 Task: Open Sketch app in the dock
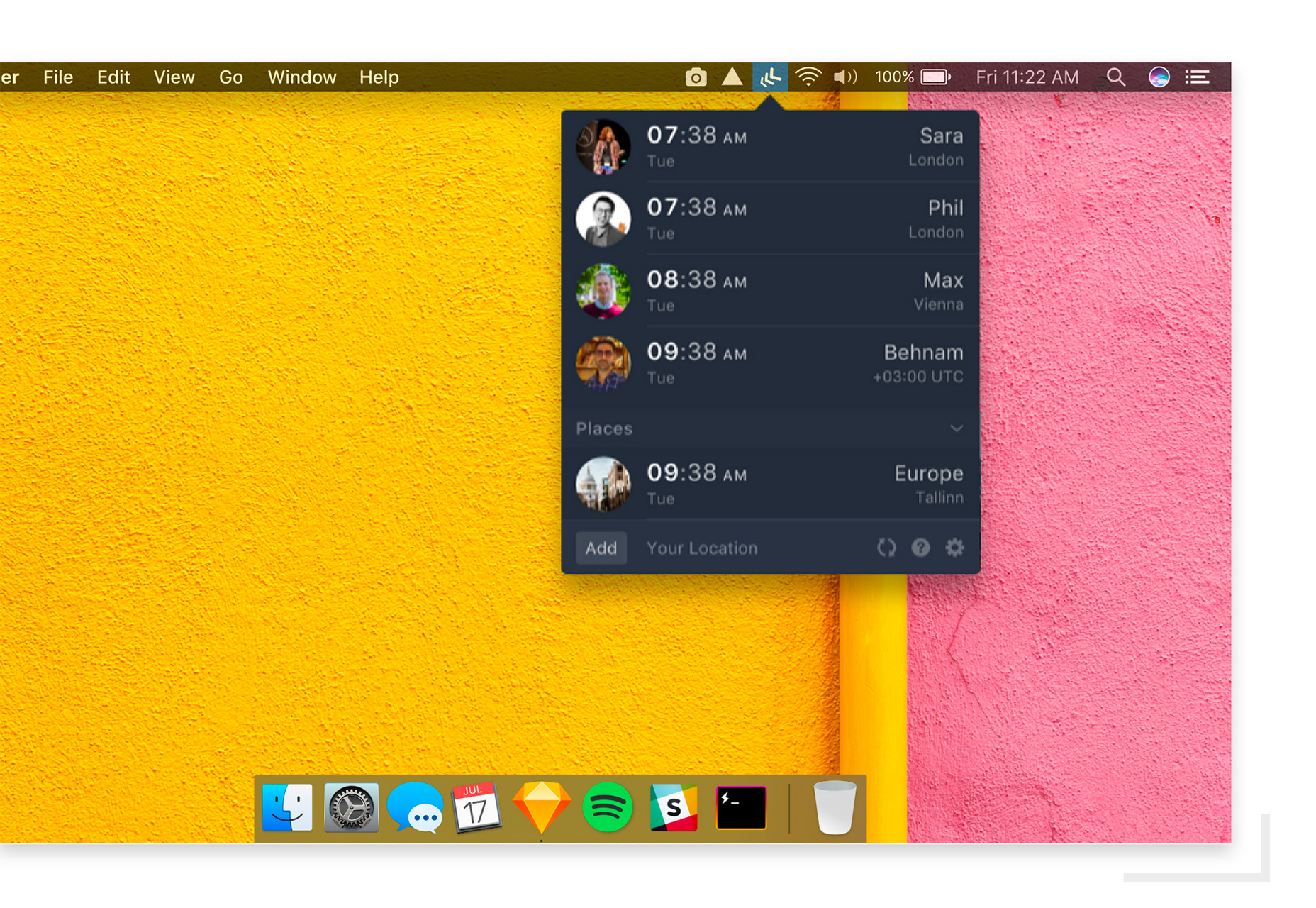[542, 807]
